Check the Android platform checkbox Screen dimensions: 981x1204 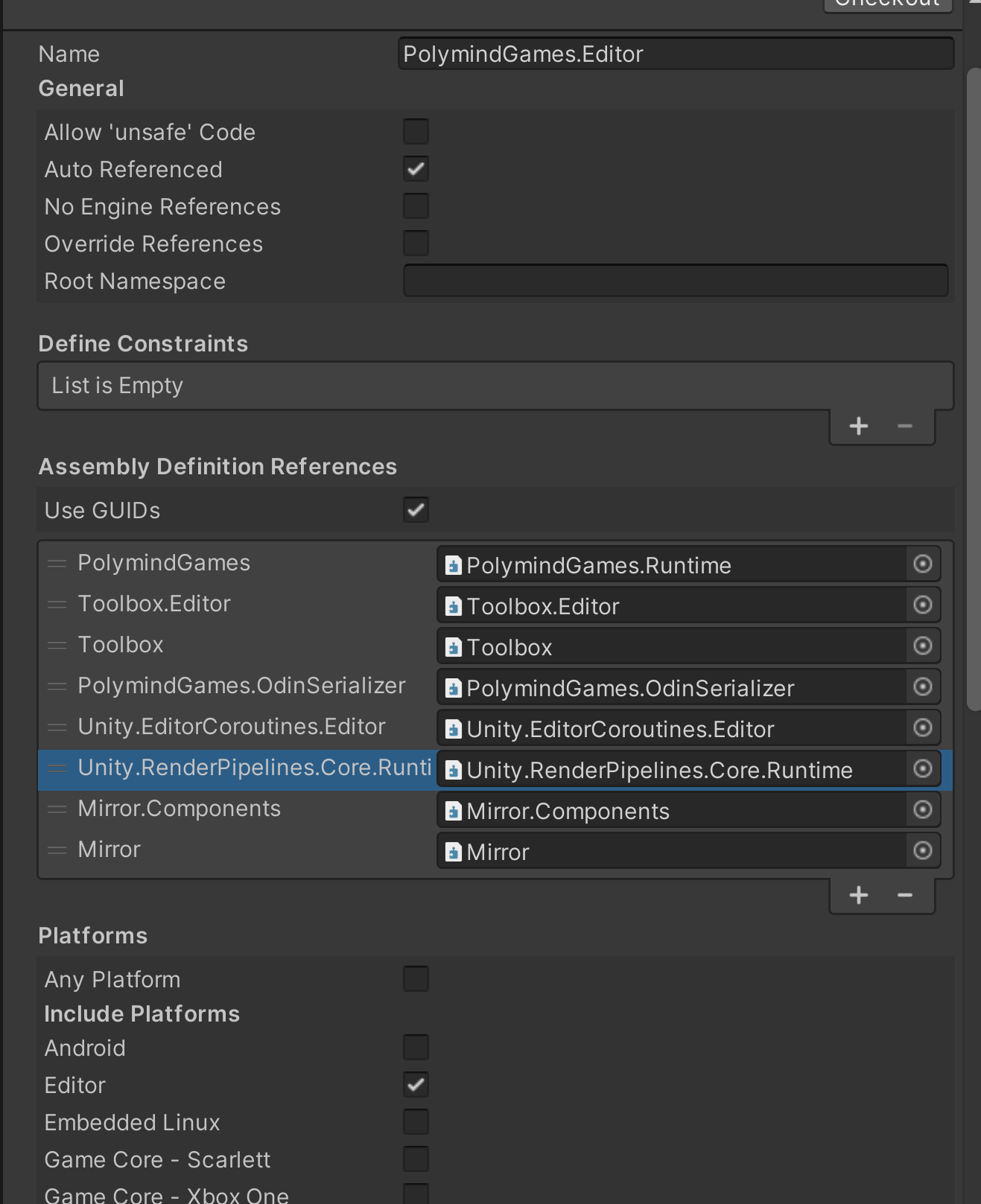tap(416, 1048)
